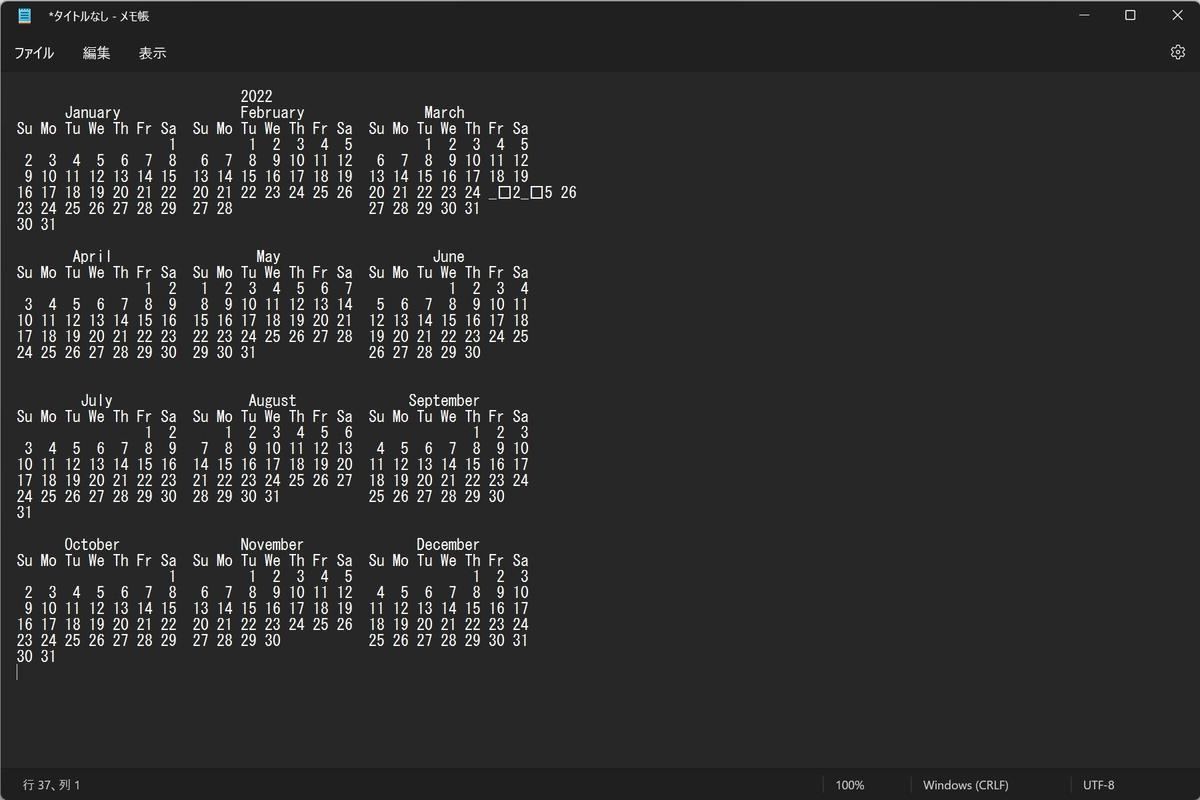Click the UTF-8 encoding indicator
1200x800 pixels.
1098,785
